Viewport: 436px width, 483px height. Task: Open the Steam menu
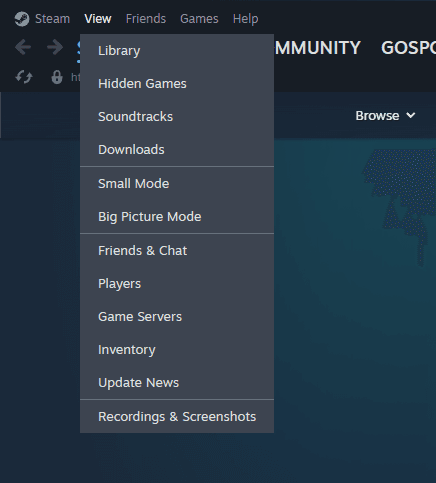point(53,19)
